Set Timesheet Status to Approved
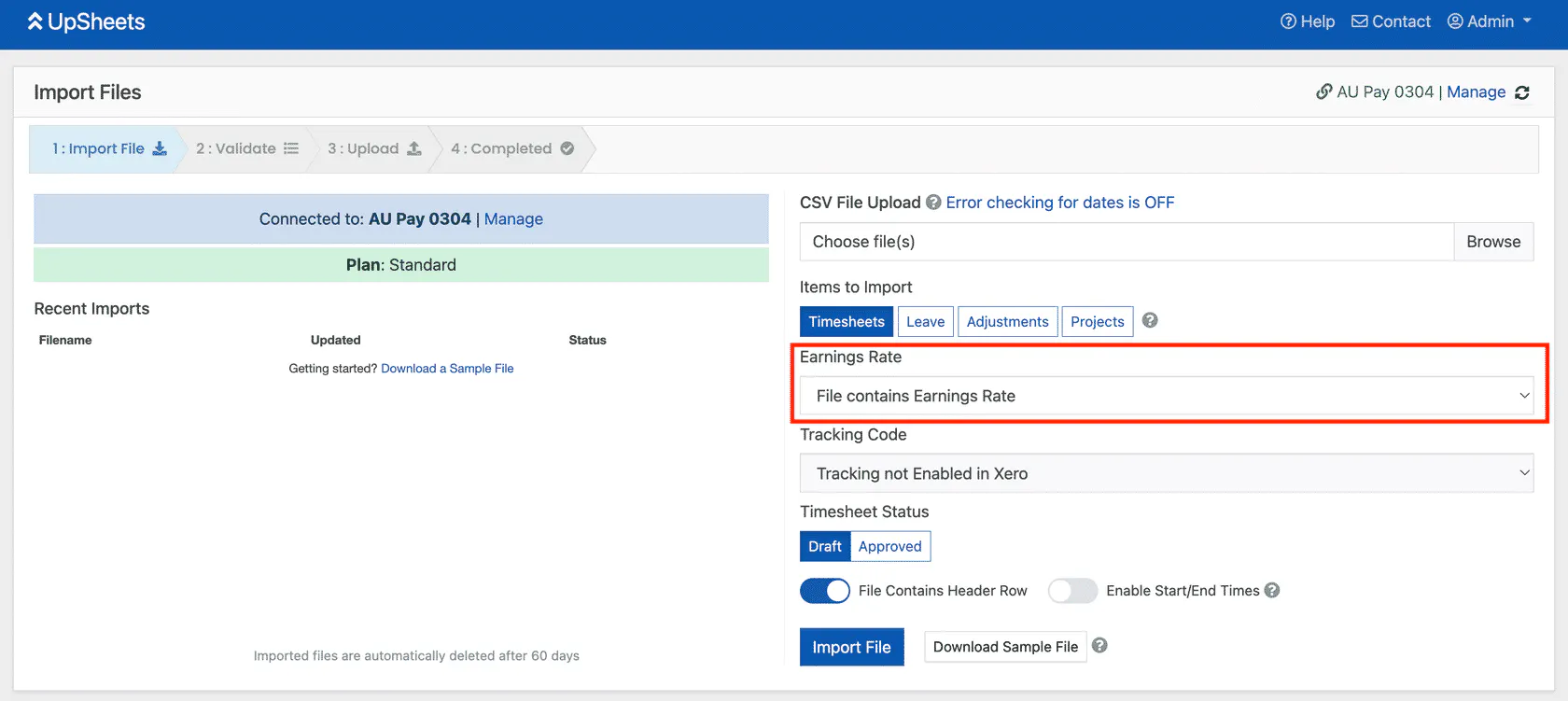The height and width of the screenshot is (701, 1568). coord(889,546)
